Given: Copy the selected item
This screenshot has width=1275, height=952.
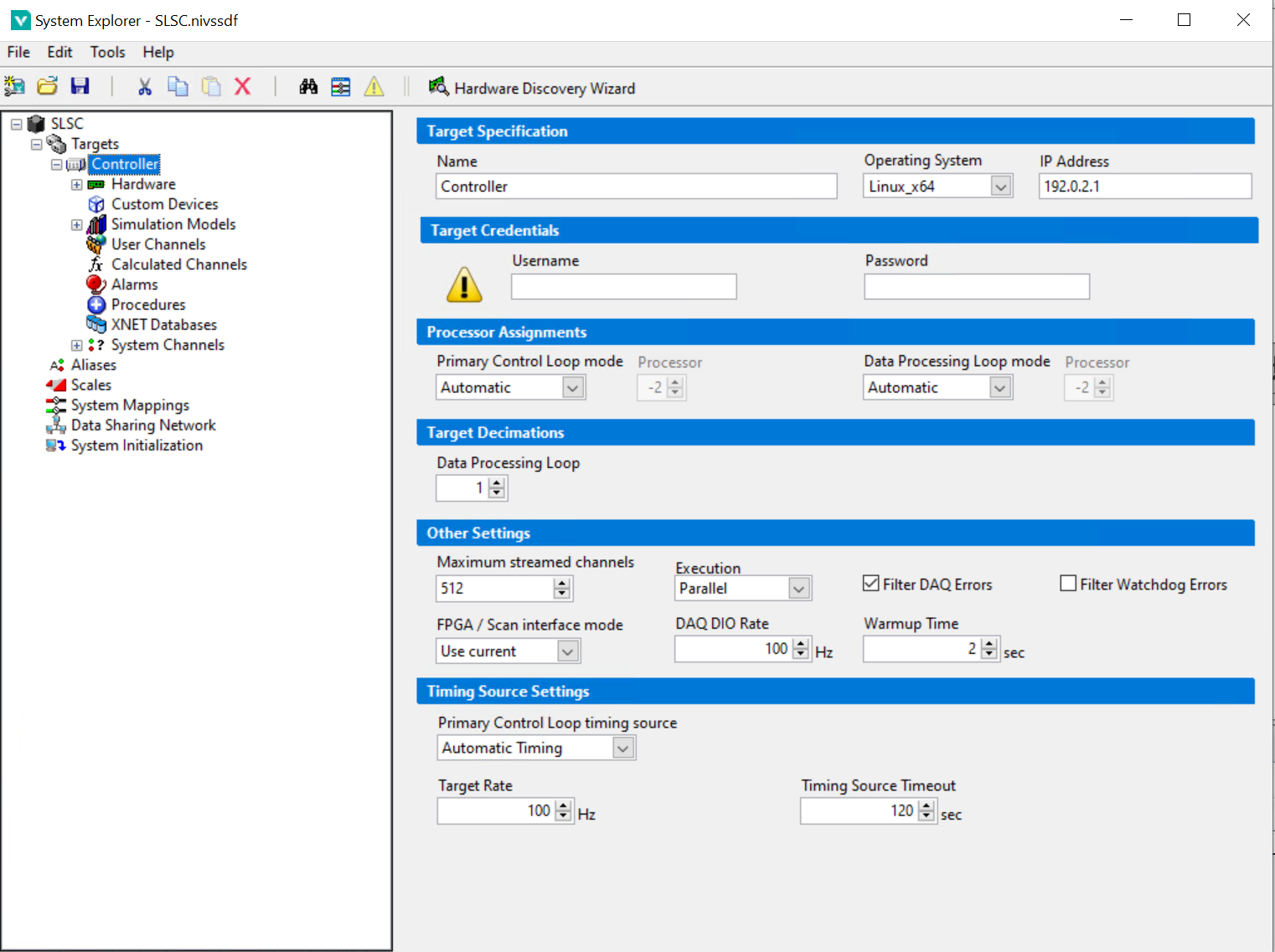Looking at the screenshot, I should [x=178, y=86].
